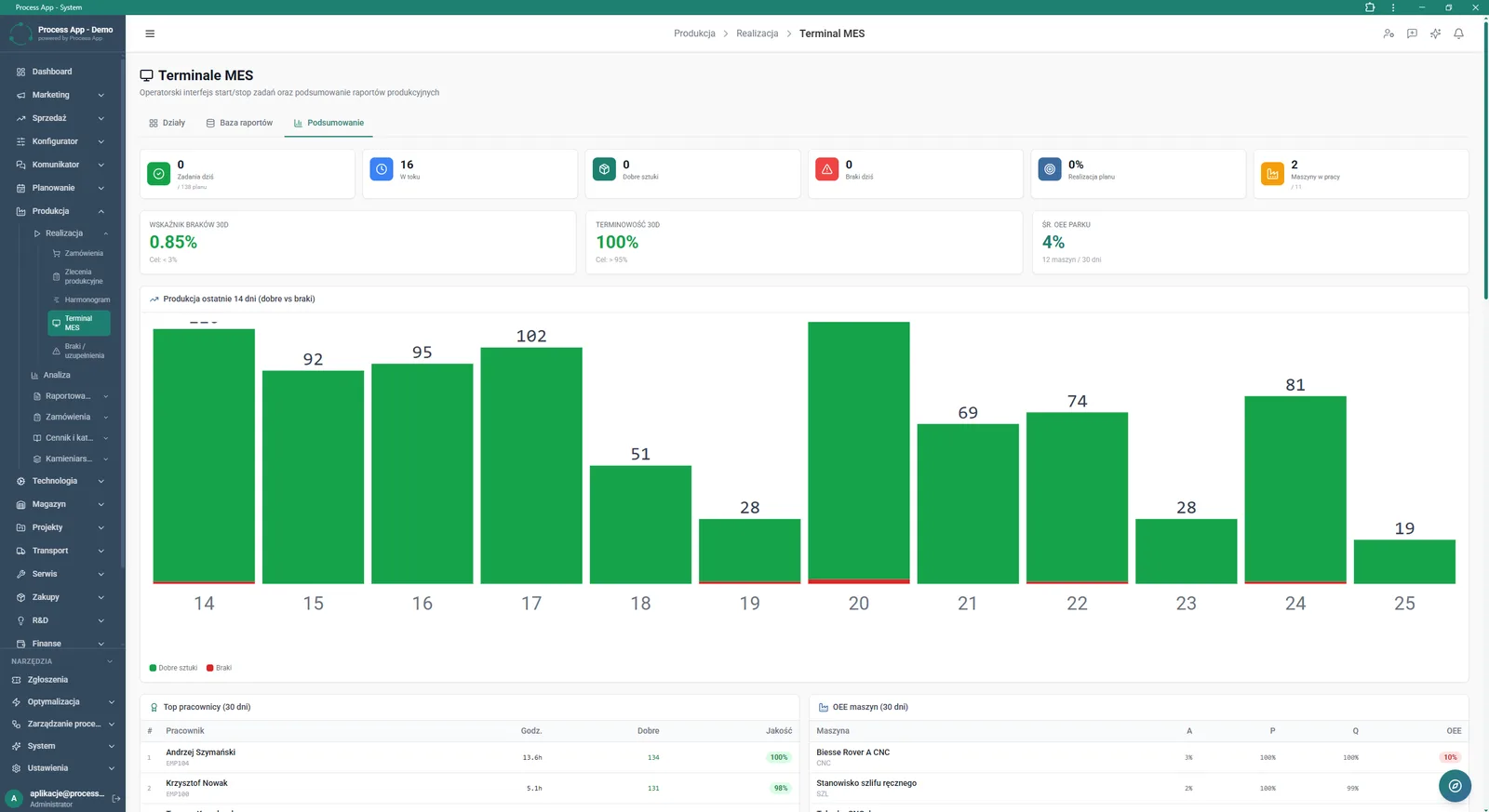Switch to the Baza raportów tab
1489x812 pixels.
tap(240, 123)
